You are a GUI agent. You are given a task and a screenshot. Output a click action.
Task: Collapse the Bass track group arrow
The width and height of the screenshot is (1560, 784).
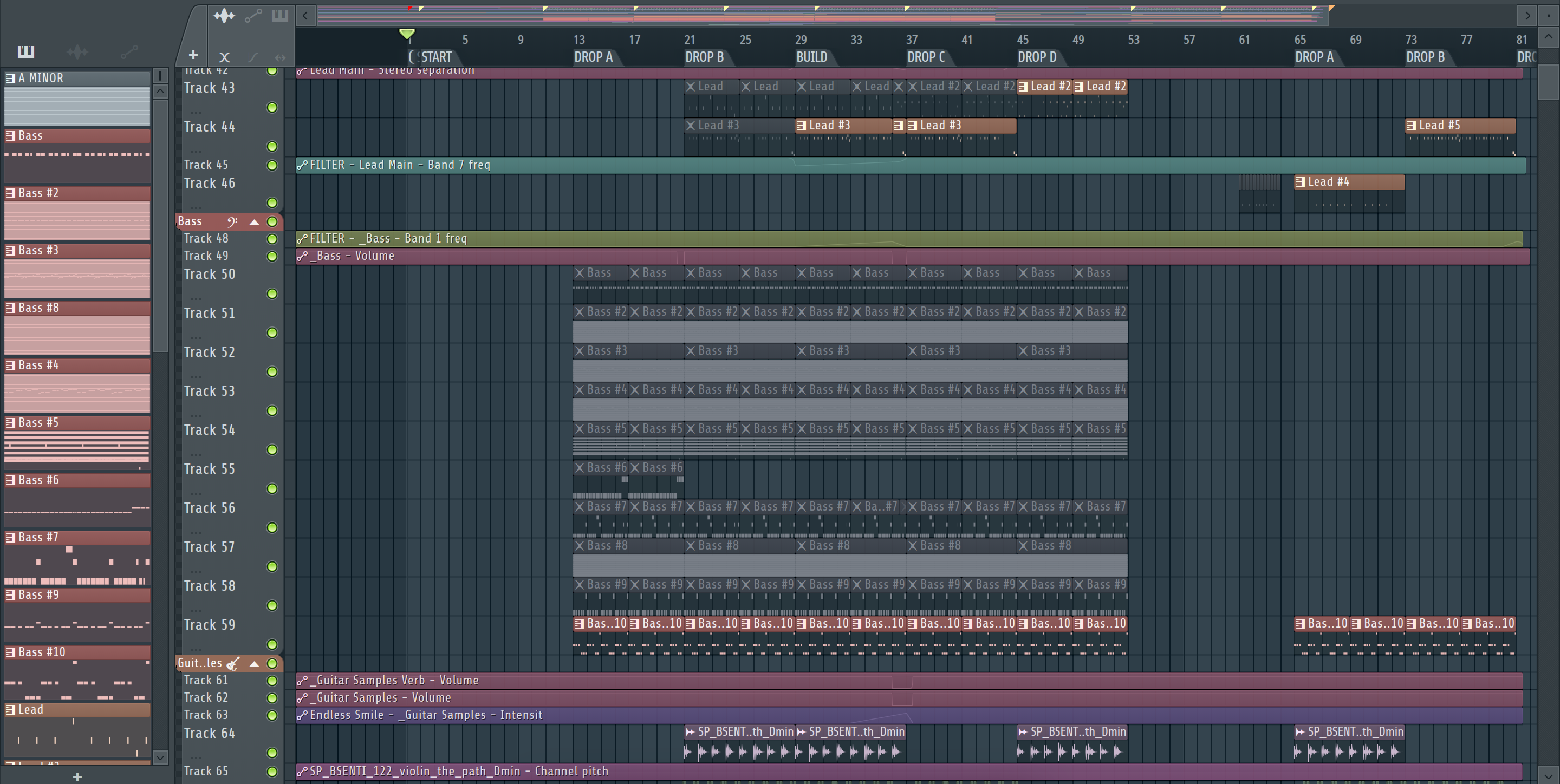pos(255,221)
